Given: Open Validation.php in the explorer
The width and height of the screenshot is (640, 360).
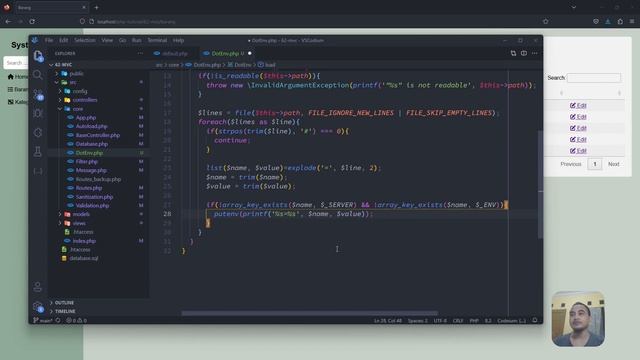Looking at the screenshot, I should pos(92,205).
